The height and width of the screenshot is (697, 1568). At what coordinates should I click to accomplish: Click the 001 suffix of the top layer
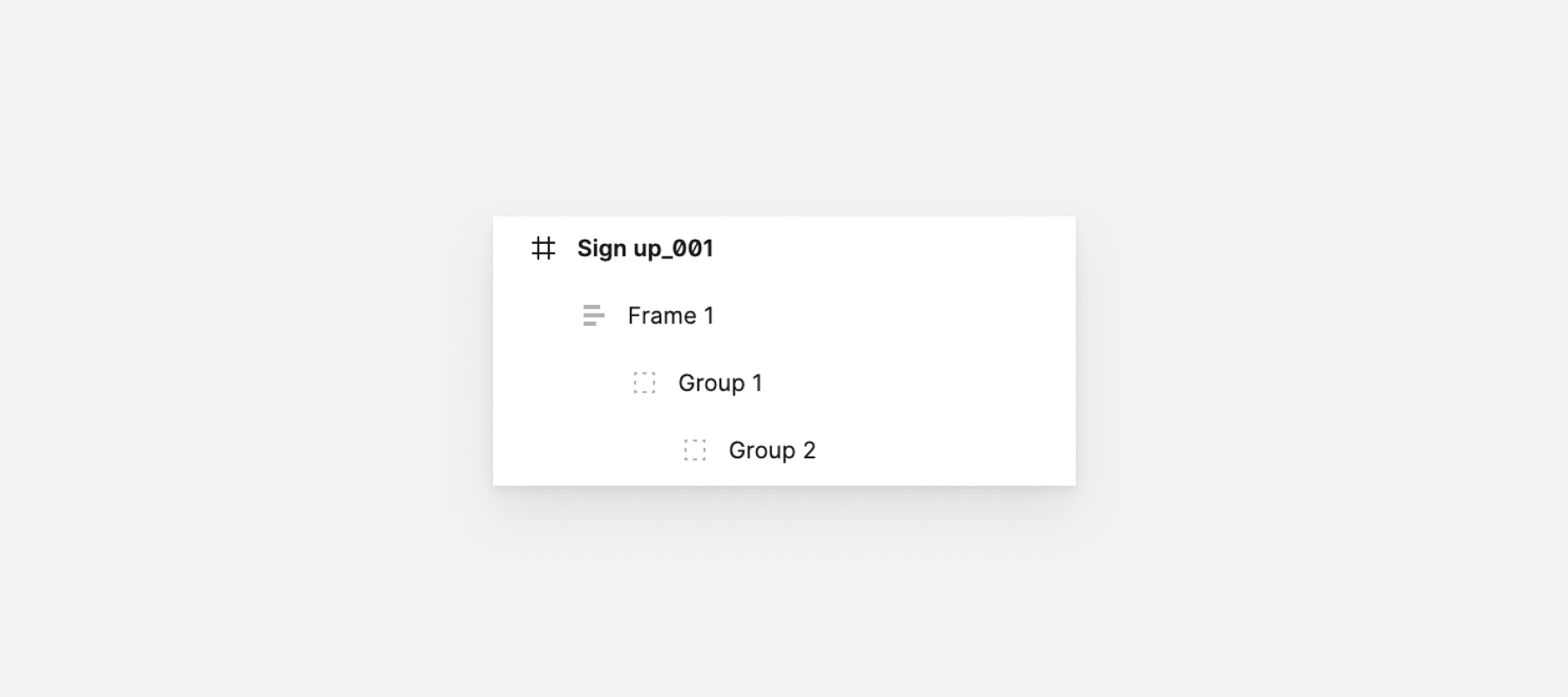[693, 248]
